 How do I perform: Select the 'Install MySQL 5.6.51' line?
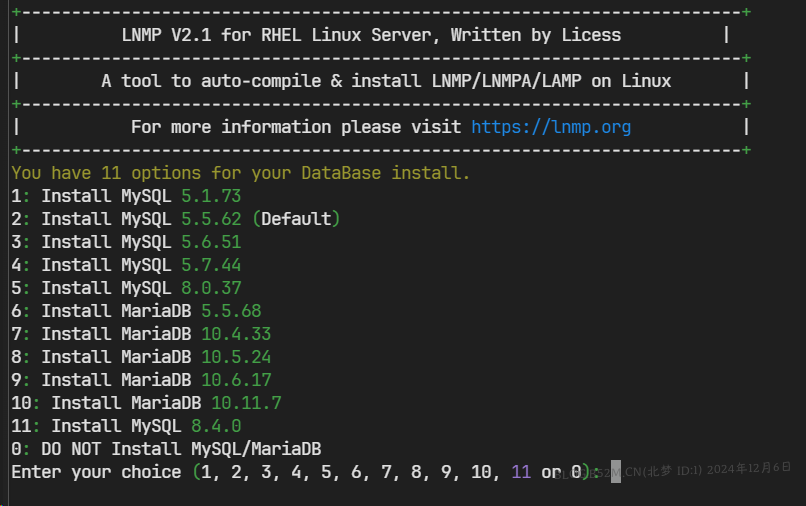(126, 242)
